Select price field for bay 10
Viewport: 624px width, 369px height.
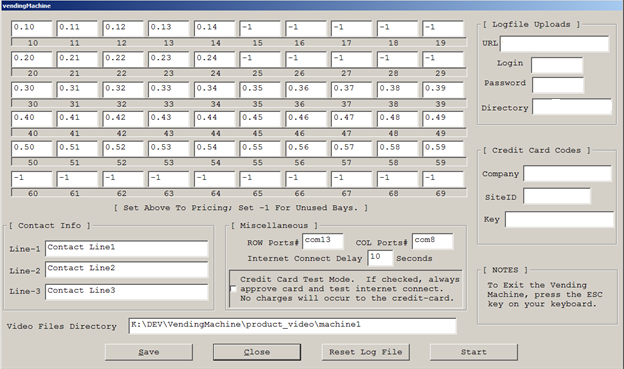(x=31, y=28)
